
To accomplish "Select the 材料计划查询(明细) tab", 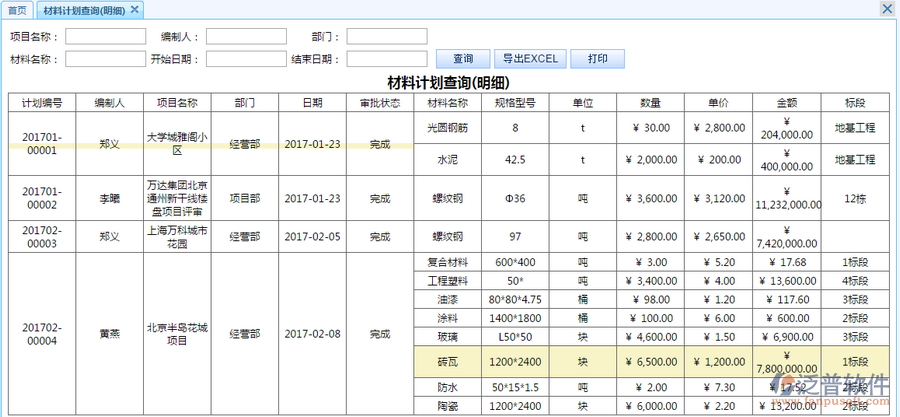I will [x=84, y=10].
